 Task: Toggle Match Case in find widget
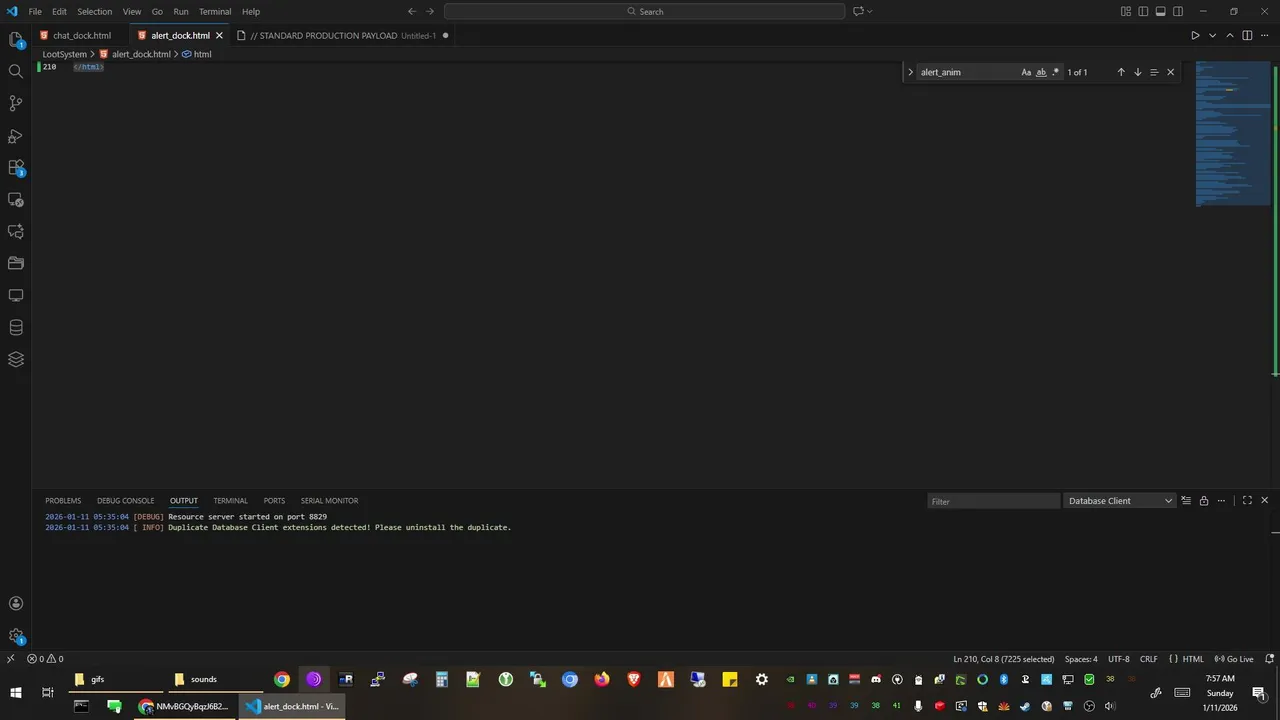click(1026, 72)
